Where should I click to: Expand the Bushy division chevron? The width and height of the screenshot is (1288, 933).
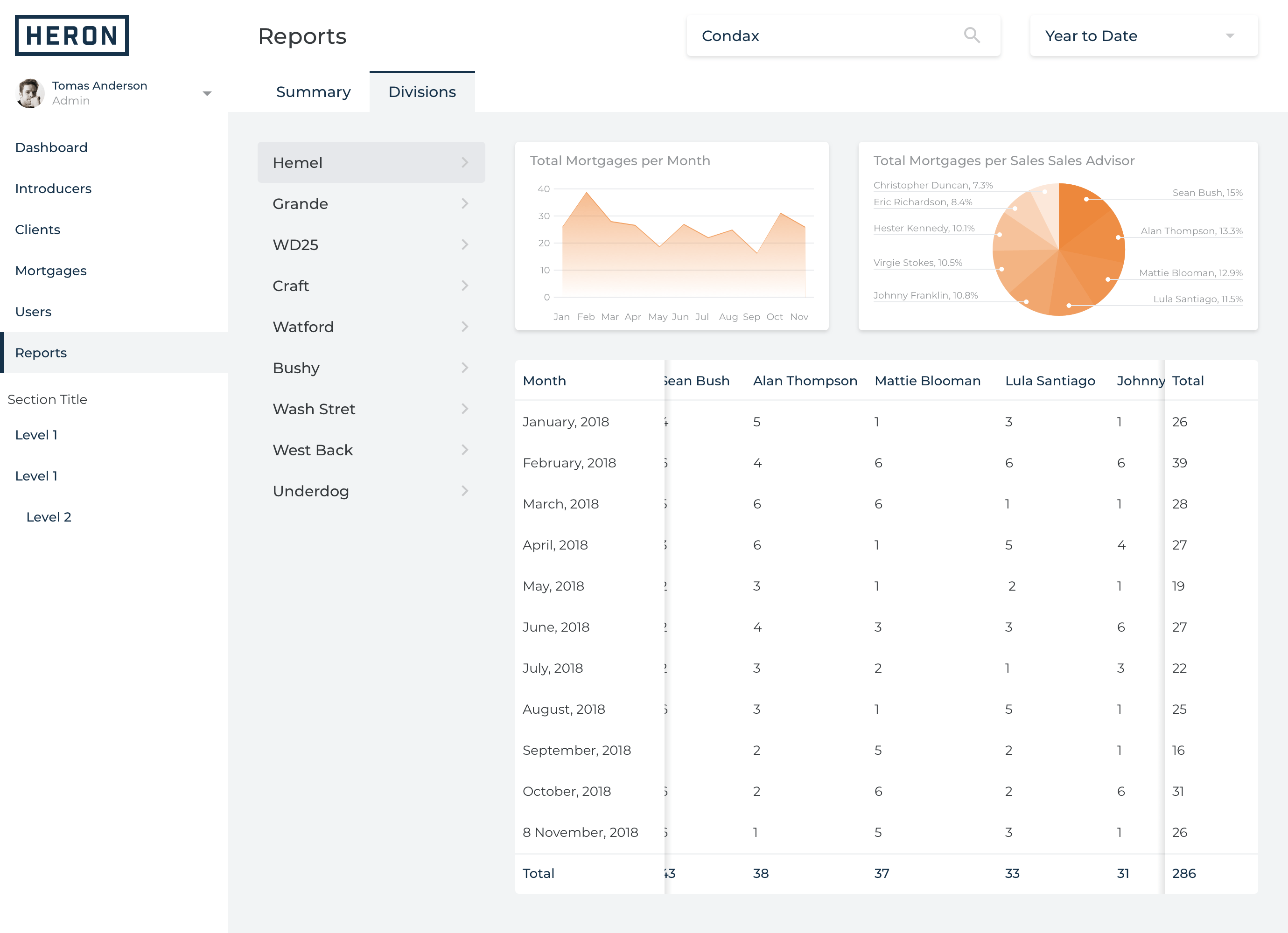[464, 368]
